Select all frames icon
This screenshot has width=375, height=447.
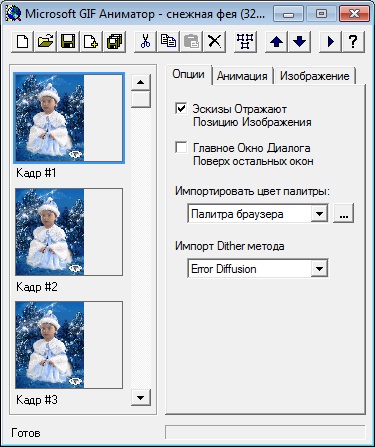pyautogui.click(x=245, y=42)
